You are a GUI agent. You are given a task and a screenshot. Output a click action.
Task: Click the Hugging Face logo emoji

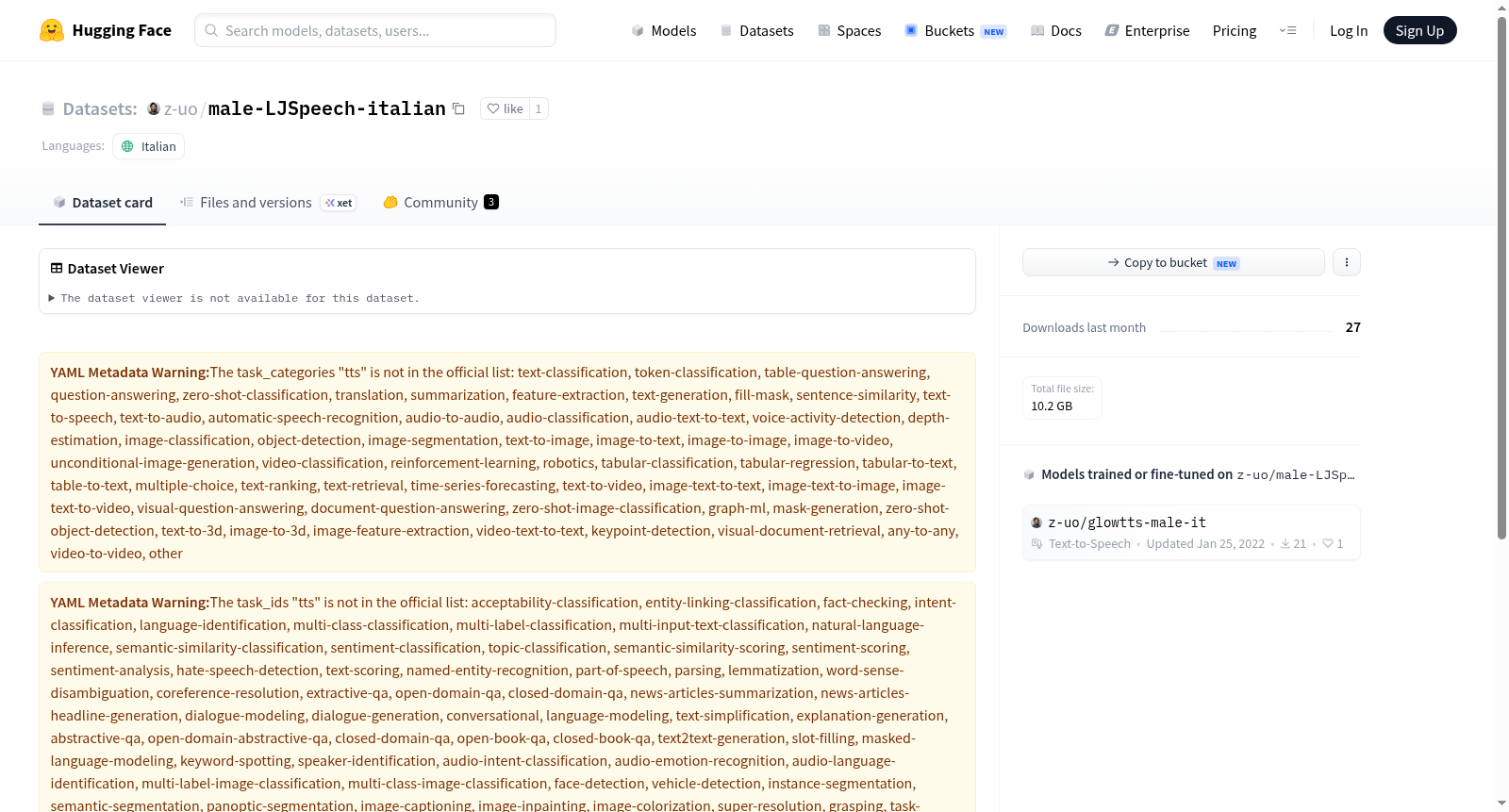[52, 30]
